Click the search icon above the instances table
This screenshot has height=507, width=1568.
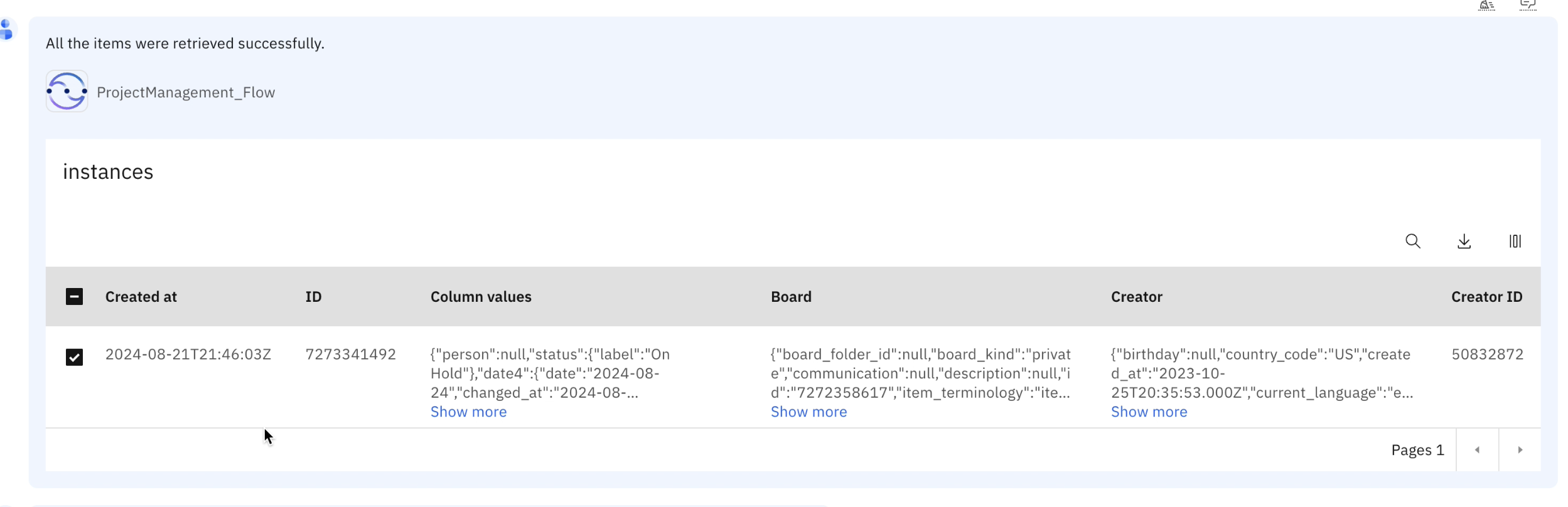click(1412, 242)
